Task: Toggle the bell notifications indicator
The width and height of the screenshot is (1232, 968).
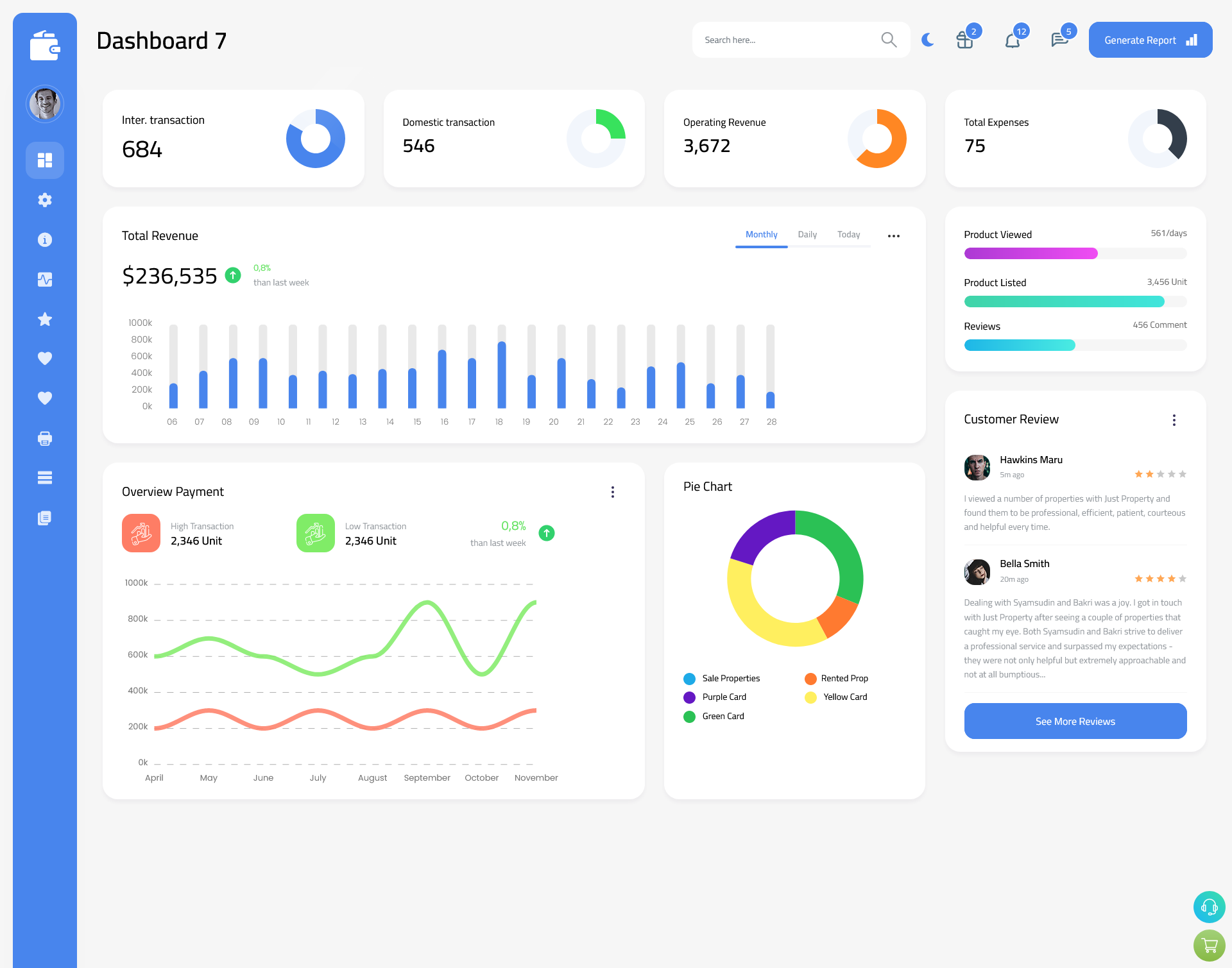Action: tap(1012, 40)
